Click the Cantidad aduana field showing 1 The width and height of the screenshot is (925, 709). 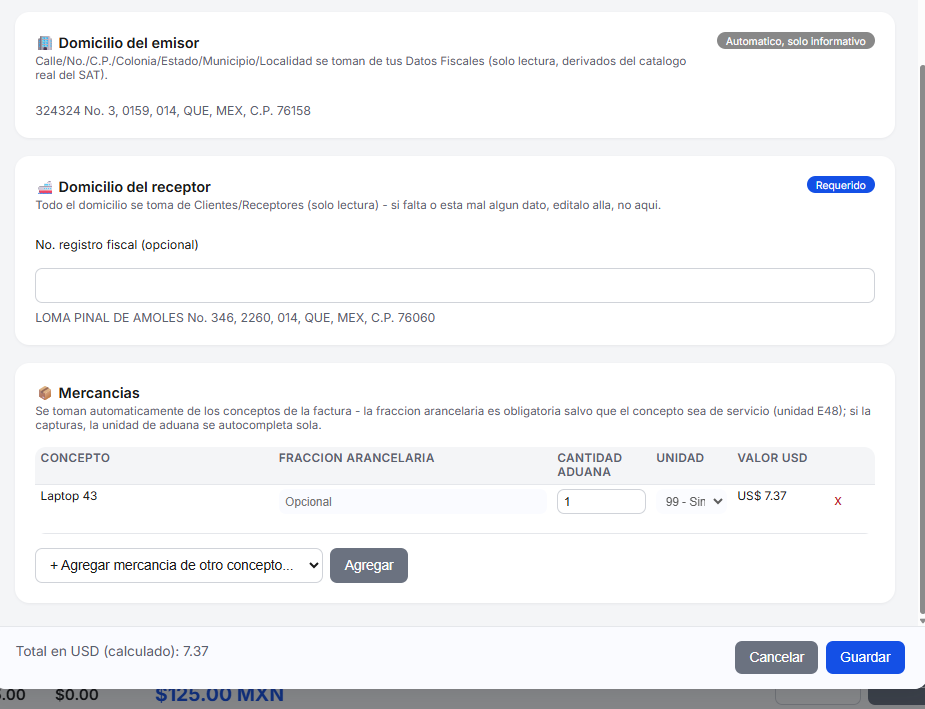coord(601,501)
